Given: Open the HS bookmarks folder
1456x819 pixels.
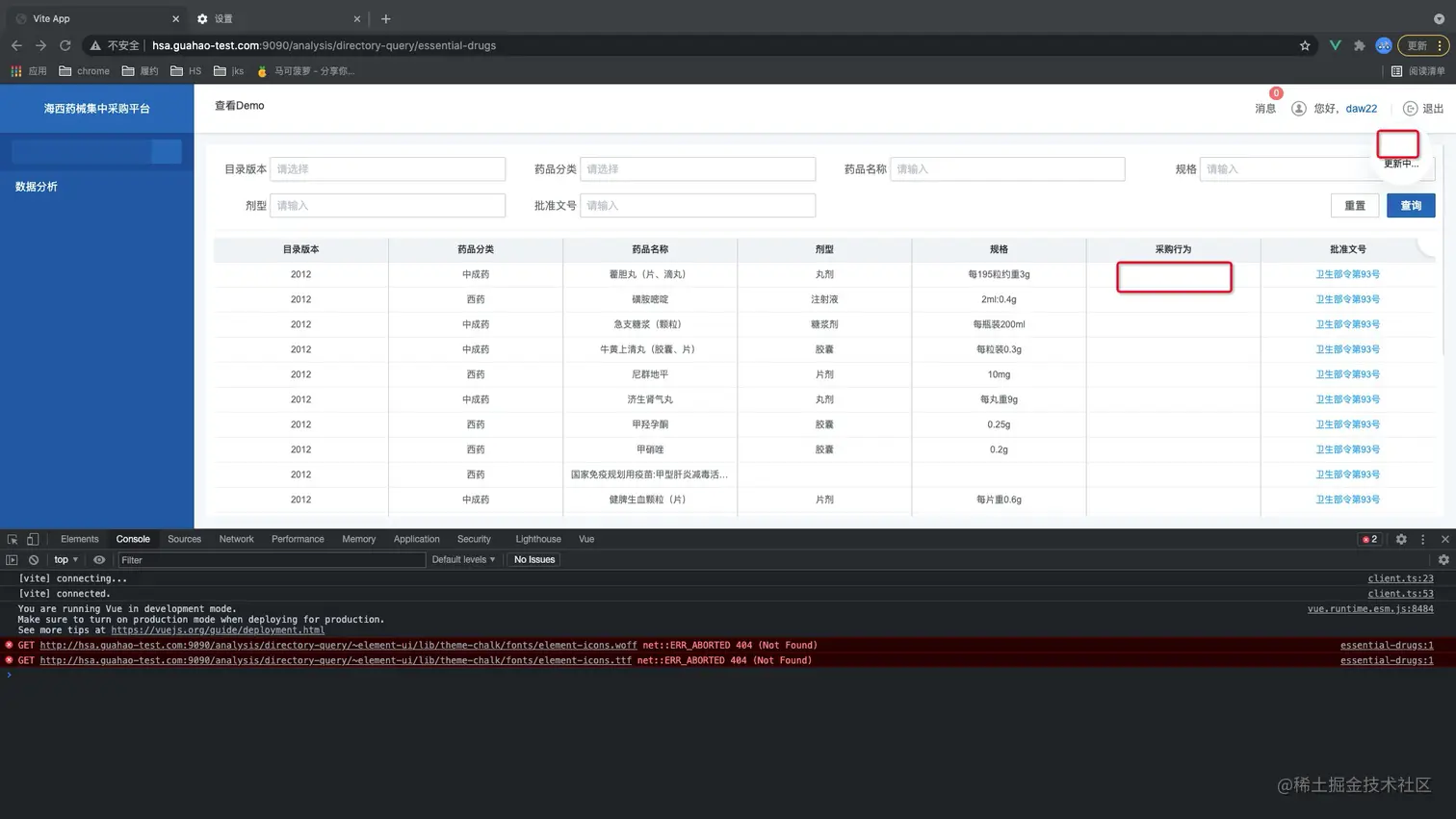Looking at the screenshot, I should pyautogui.click(x=186, y=71).
